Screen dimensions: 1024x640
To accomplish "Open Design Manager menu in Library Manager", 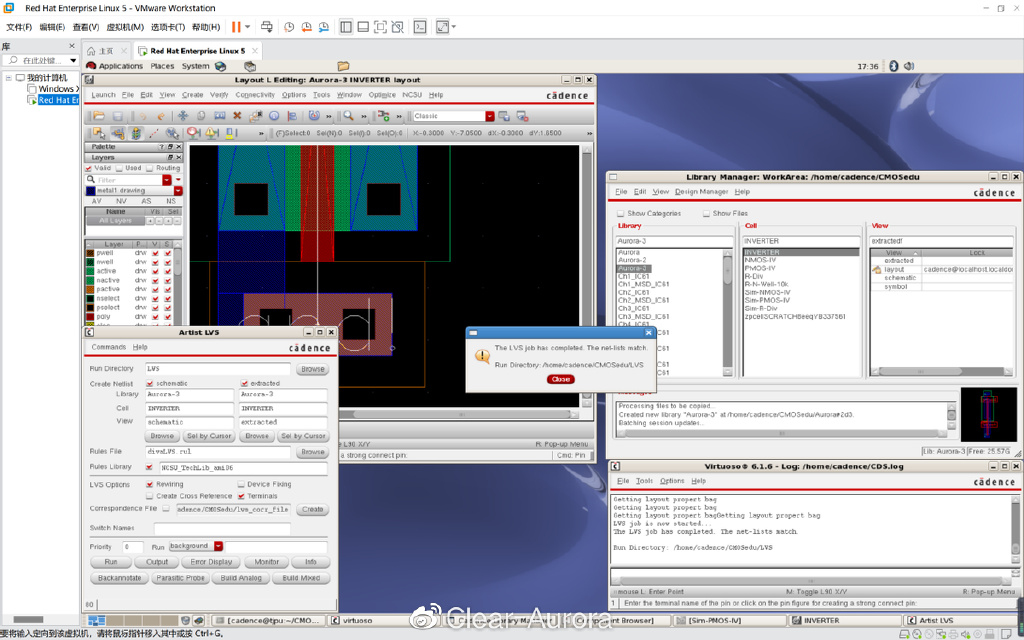I will coord(701,191).
